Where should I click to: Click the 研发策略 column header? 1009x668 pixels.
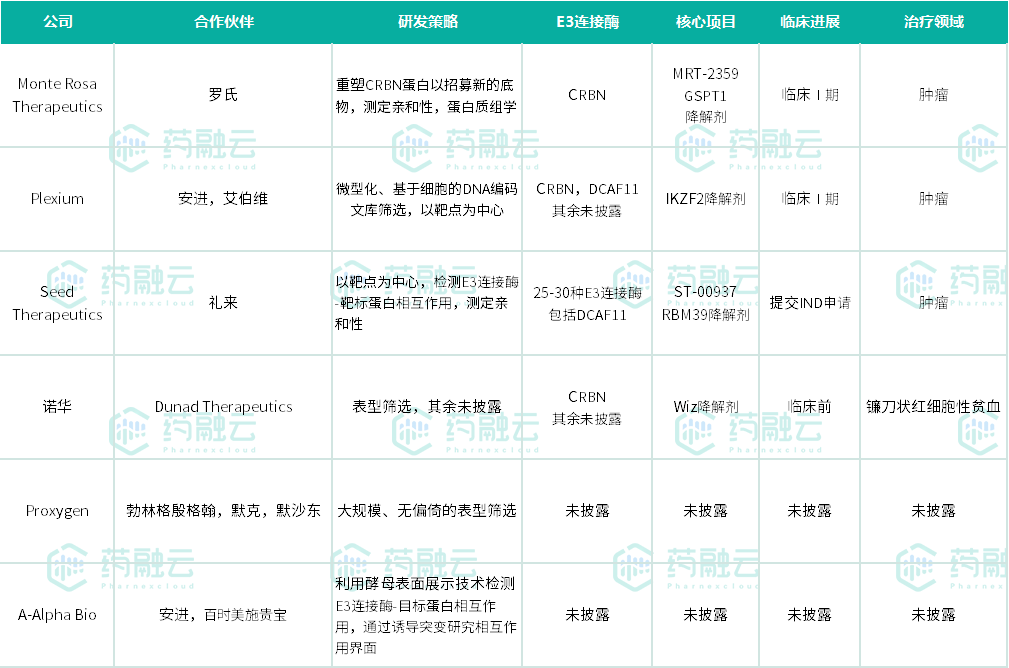click(x=427, y=22)
